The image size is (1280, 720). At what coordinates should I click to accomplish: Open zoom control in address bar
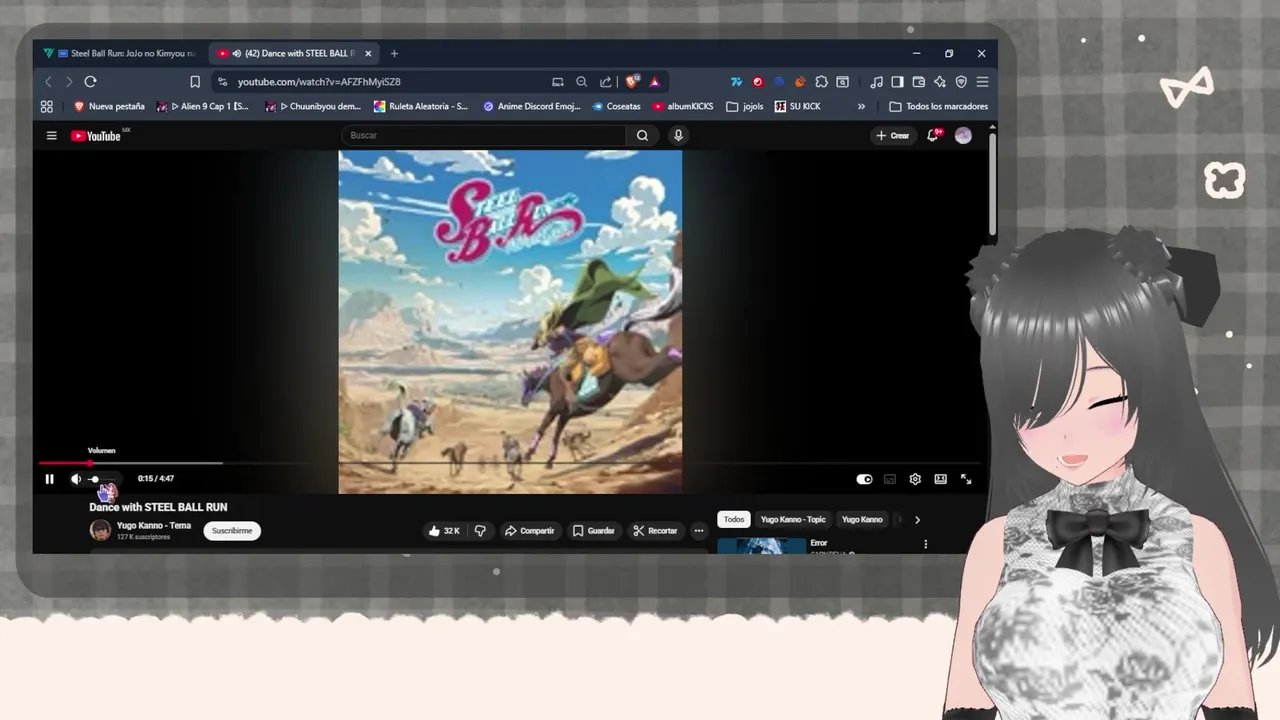click(x=582, y=82)
